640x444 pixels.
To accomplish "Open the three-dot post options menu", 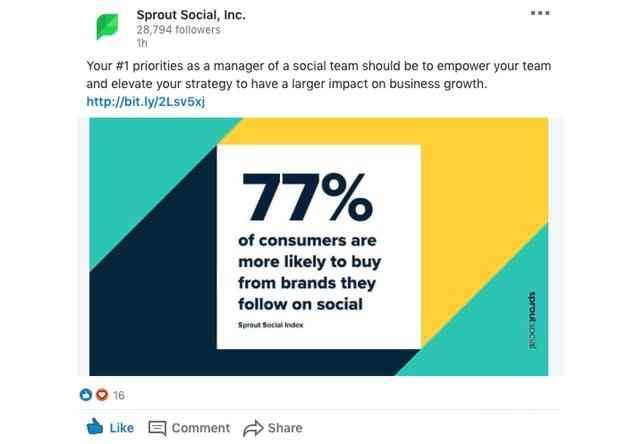I will (x=540, y=13).
